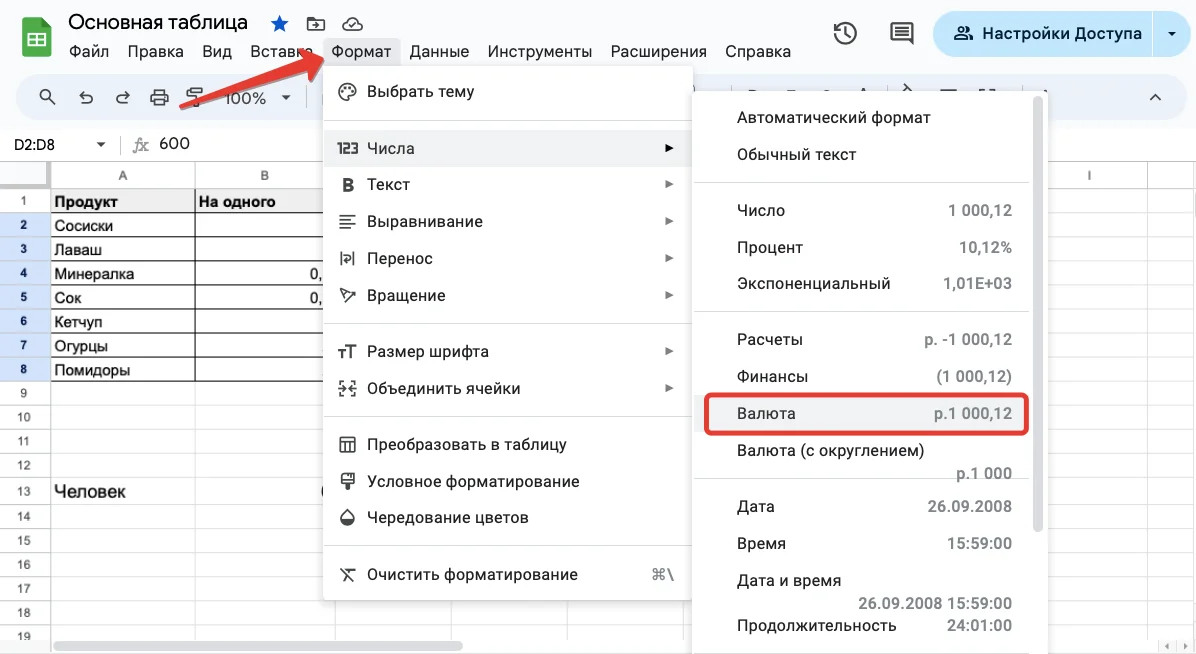Click the paint format roller icon
Viewport: 1196px width, 654px height.
pos(195,97)
